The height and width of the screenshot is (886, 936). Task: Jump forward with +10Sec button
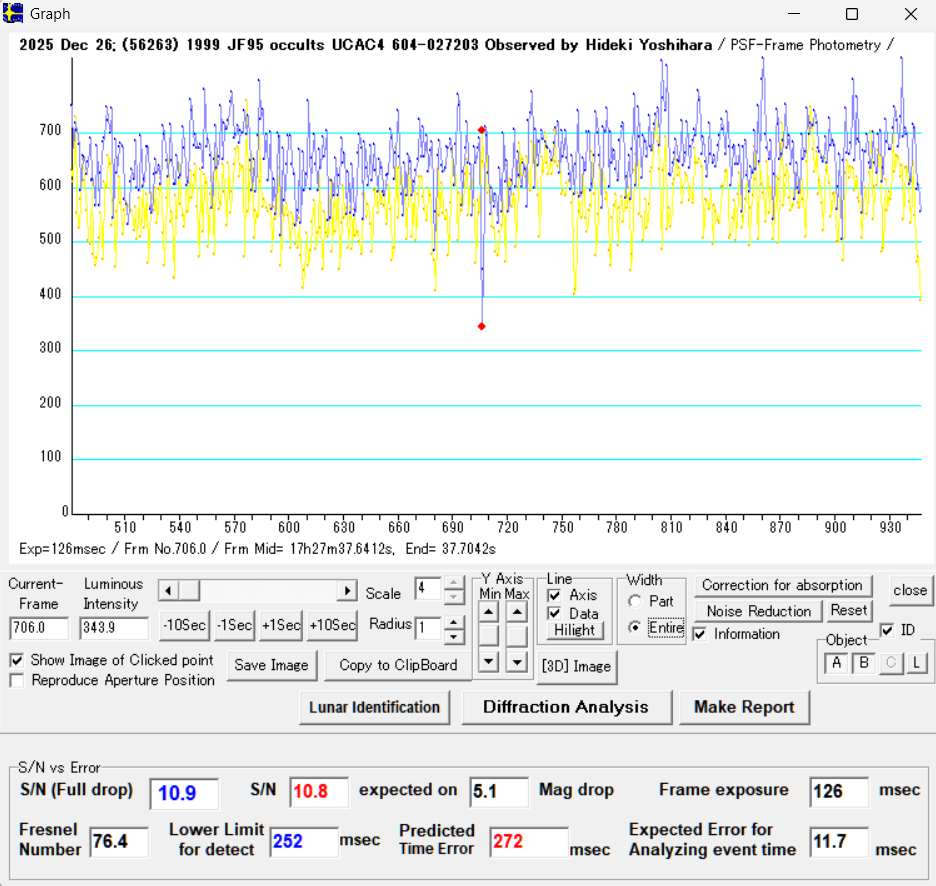pyautogui.click(x=332, y=625)
